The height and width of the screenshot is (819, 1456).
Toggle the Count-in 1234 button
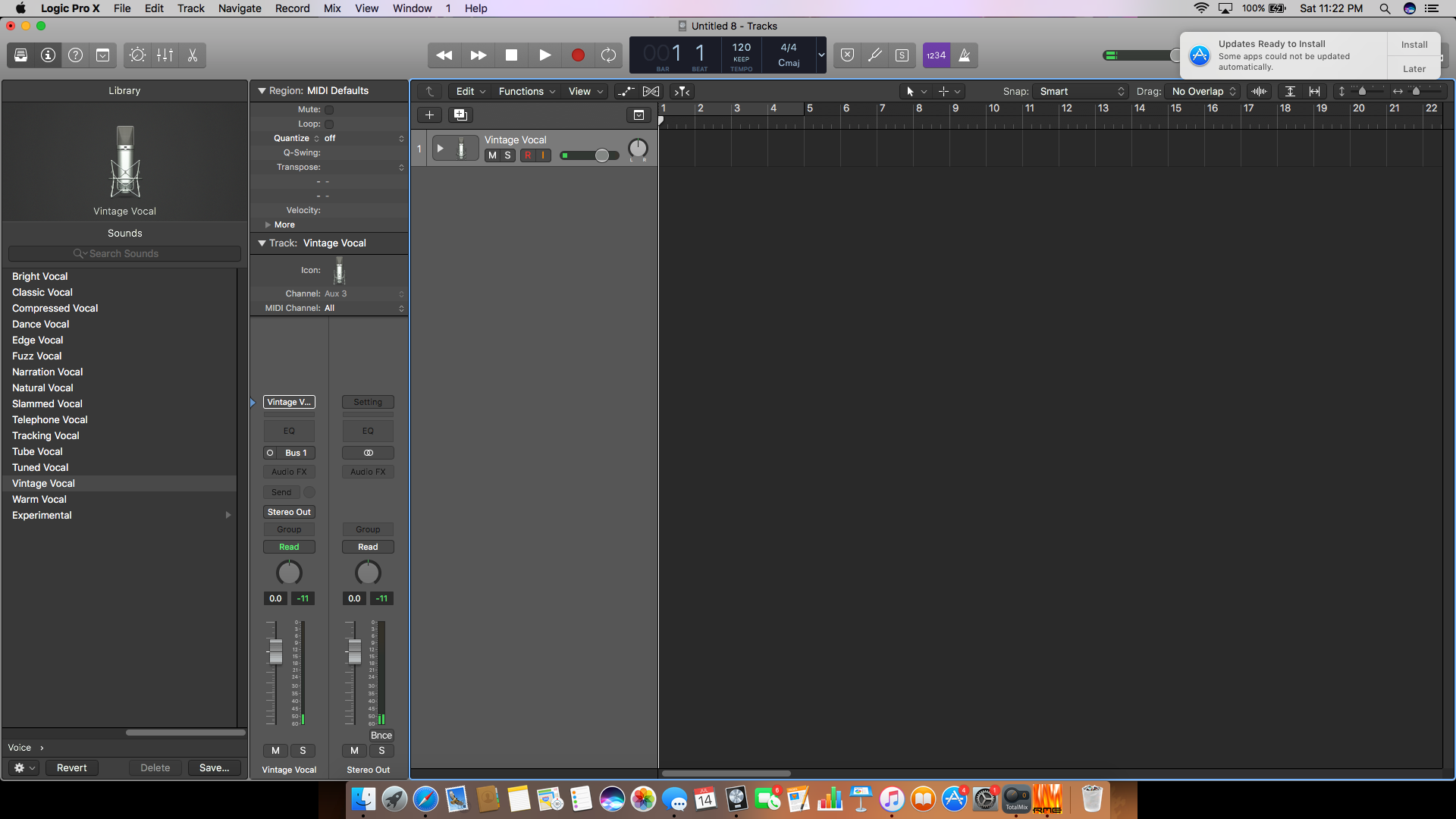point(936,55)
